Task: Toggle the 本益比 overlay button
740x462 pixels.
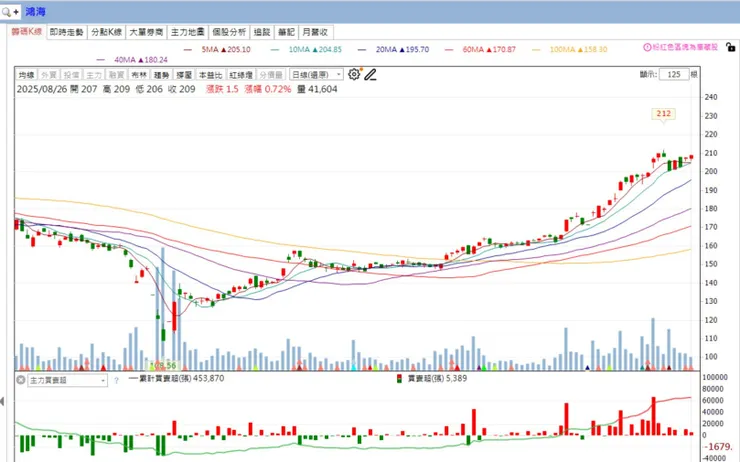Action: (210, 75)
